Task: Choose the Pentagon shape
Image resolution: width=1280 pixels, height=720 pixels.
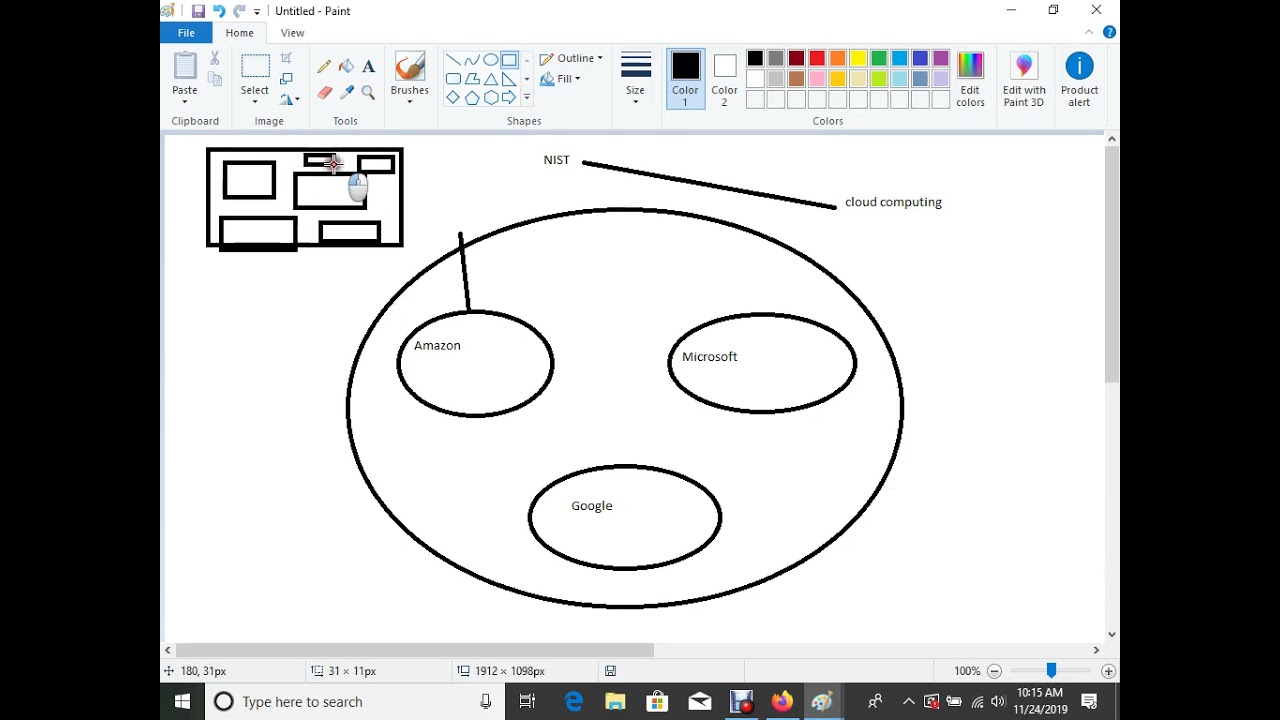Action: (472, 98)
